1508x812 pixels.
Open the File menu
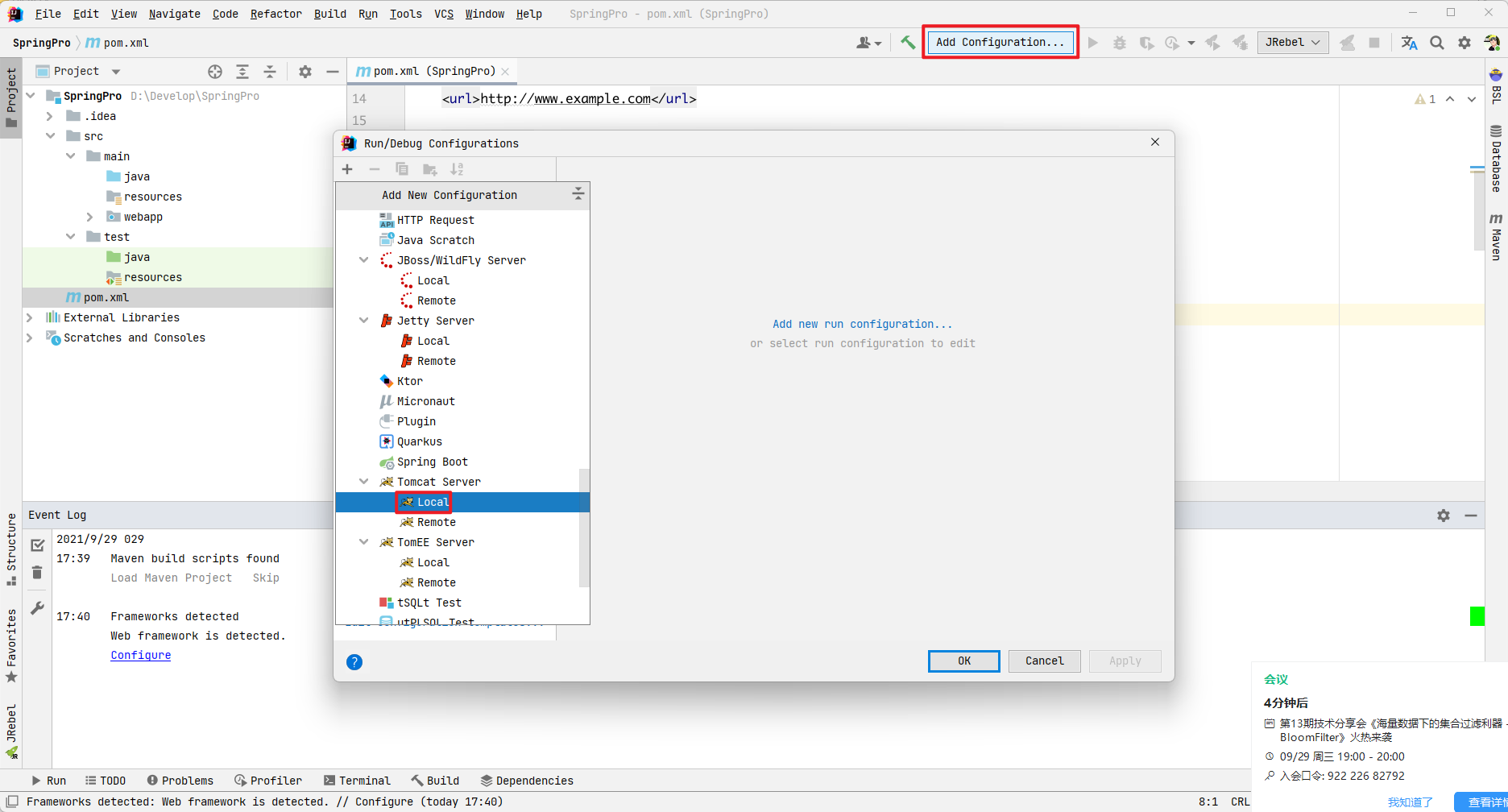(x=48, y=14)
